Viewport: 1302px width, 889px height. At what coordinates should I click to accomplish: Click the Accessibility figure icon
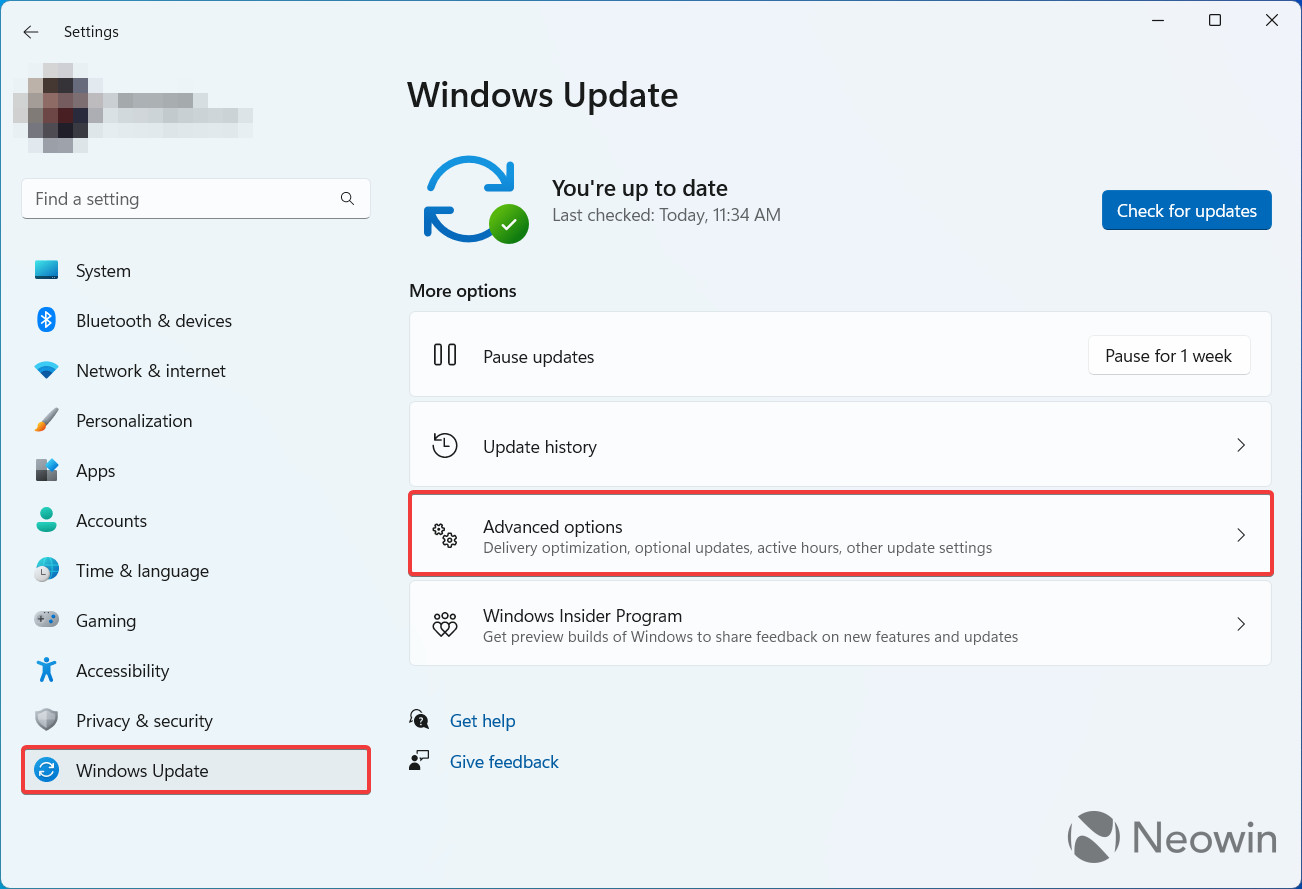pyautogui.click(x=47, y=670)
